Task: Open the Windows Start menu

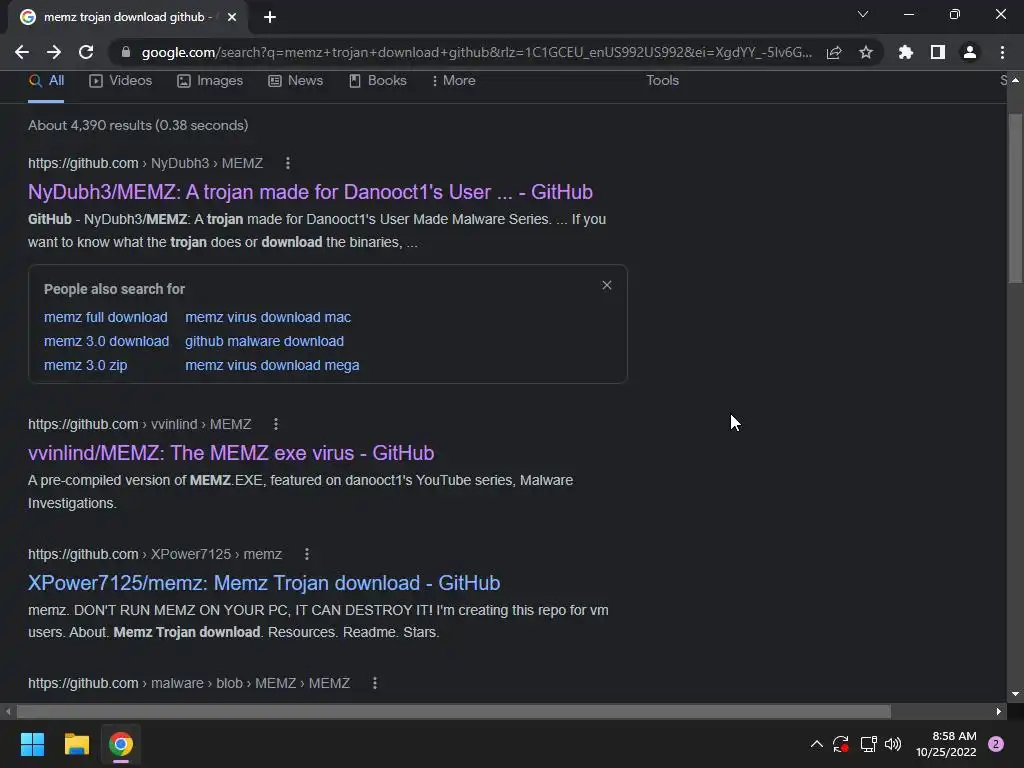Action: pyautogui.click(x=32, y=744)
